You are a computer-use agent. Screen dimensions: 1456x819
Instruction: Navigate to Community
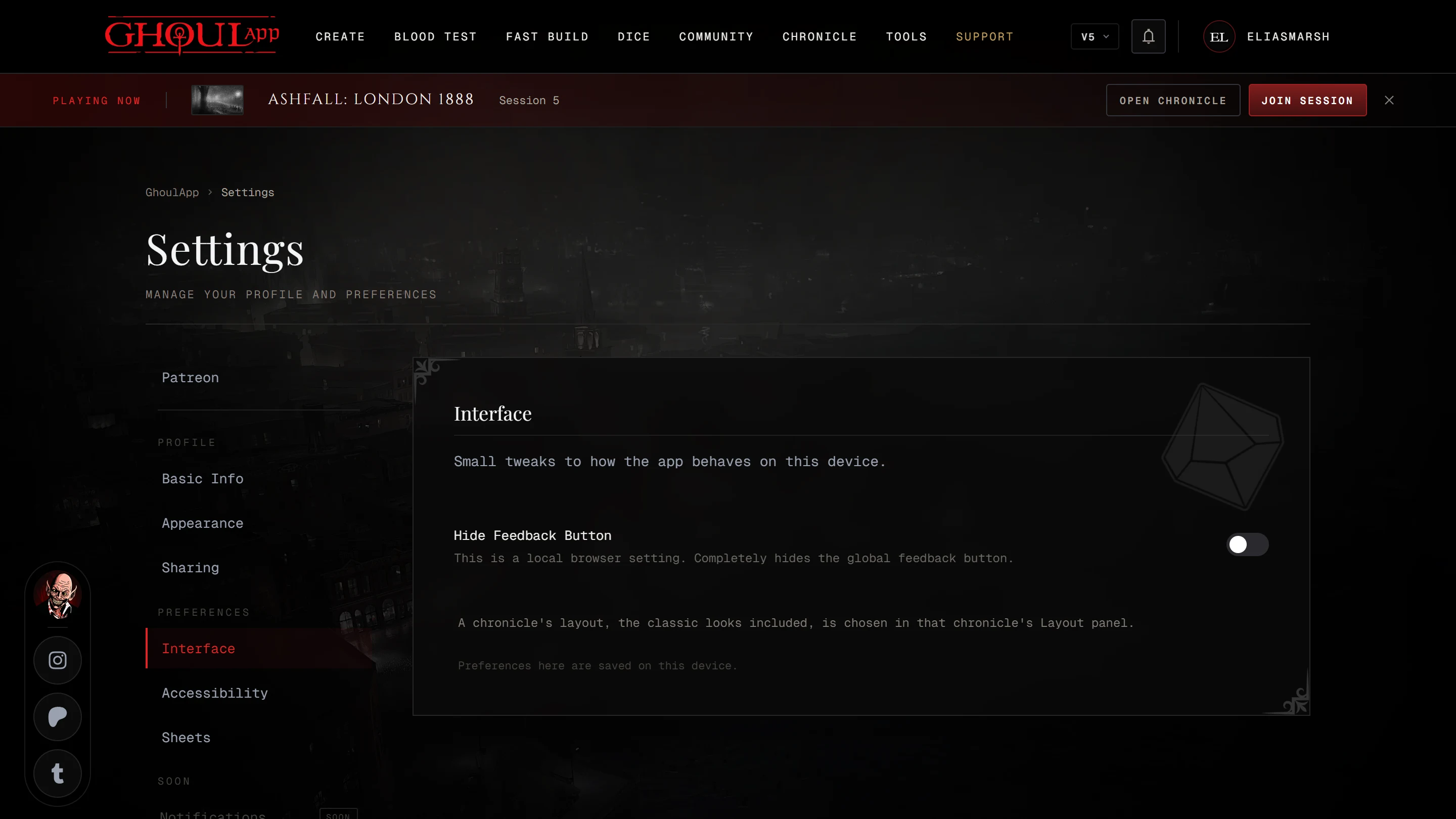tap(716, 37)
